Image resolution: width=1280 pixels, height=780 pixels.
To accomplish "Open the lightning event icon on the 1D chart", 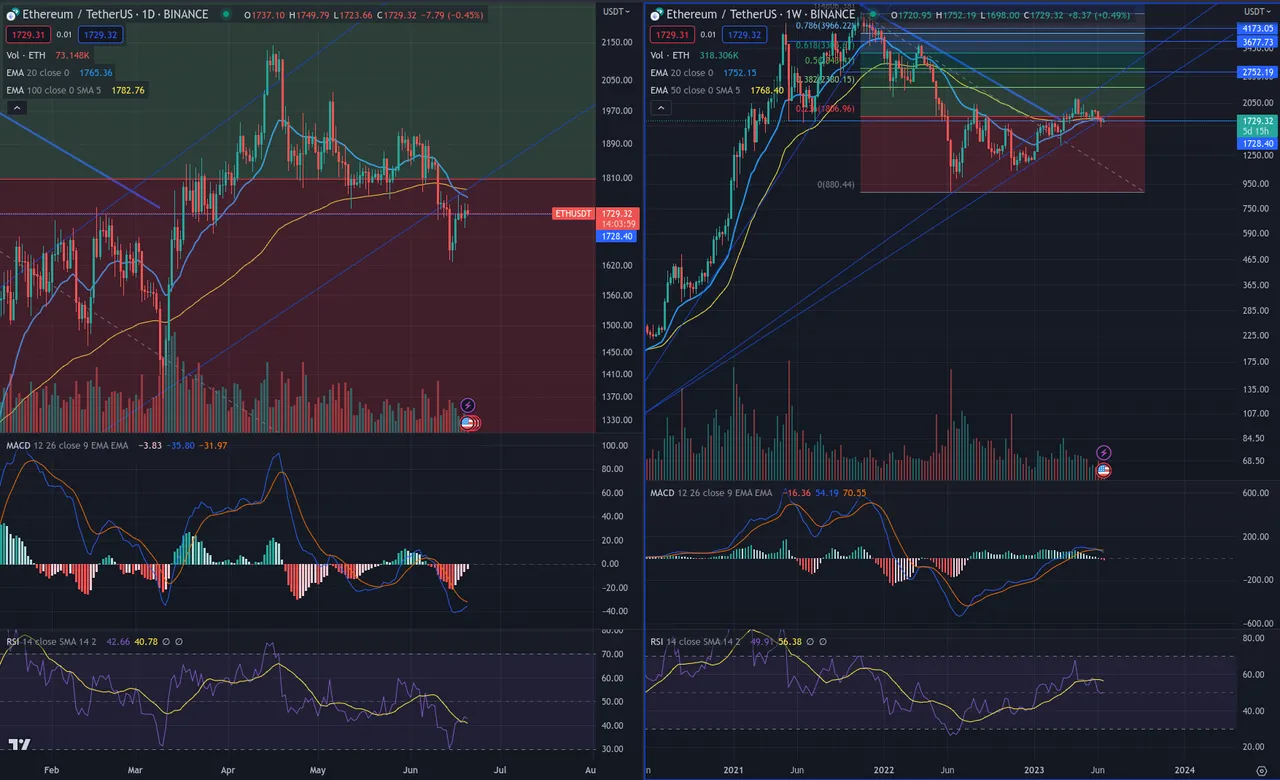I will coord(467,406).
